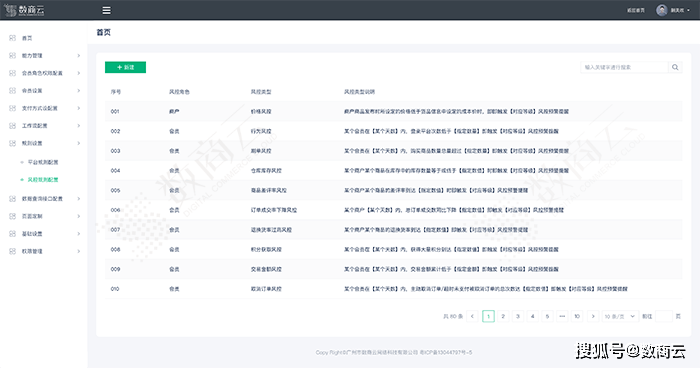Go to page 4 in pagination

(x=533, y=316)
